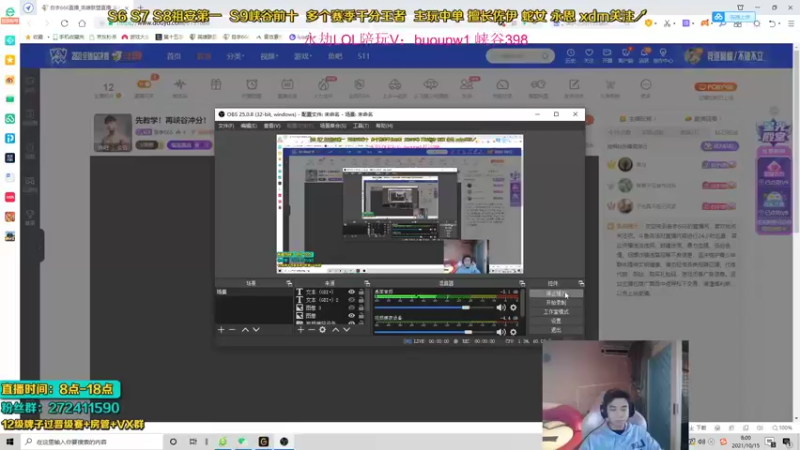This screenshot has height=450, width=800.
Task: Open the 首页 tab on site navigation
Action: pos(174,56)
